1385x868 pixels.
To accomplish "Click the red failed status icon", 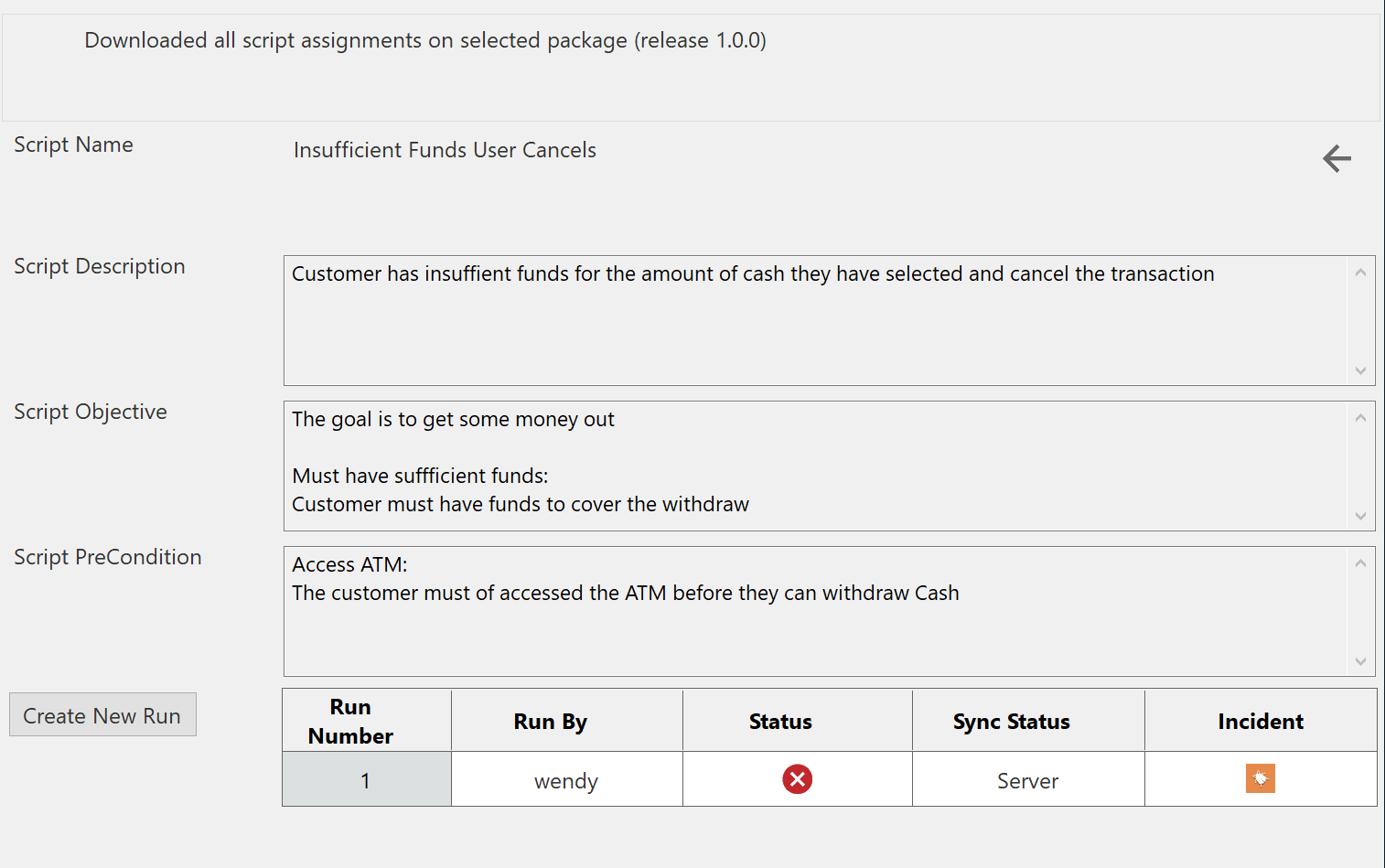I will 797,779.
